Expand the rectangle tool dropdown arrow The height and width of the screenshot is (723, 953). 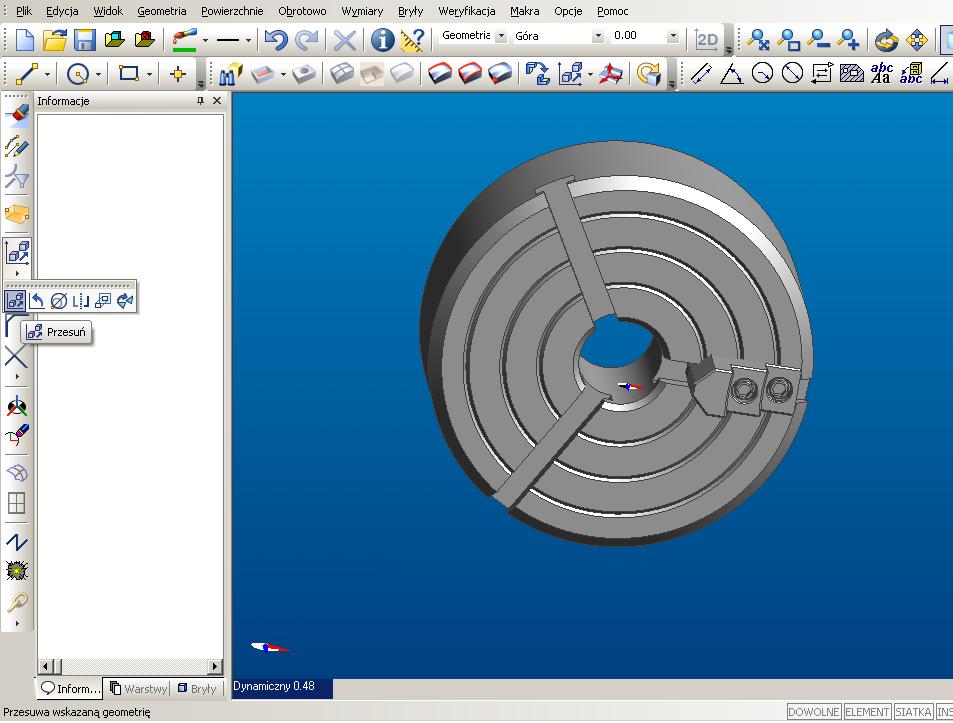coord(149,75)
